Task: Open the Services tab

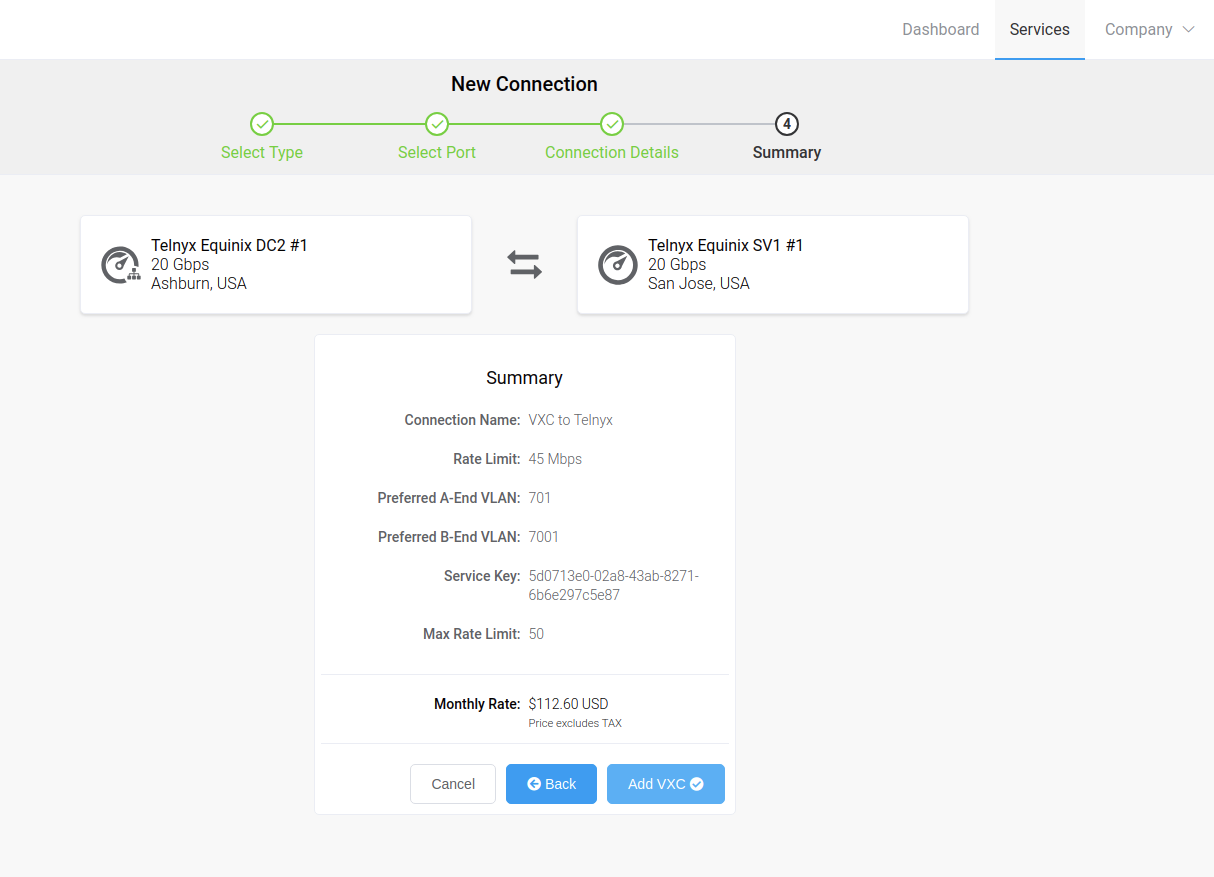Action: [x=1040, y=30]
